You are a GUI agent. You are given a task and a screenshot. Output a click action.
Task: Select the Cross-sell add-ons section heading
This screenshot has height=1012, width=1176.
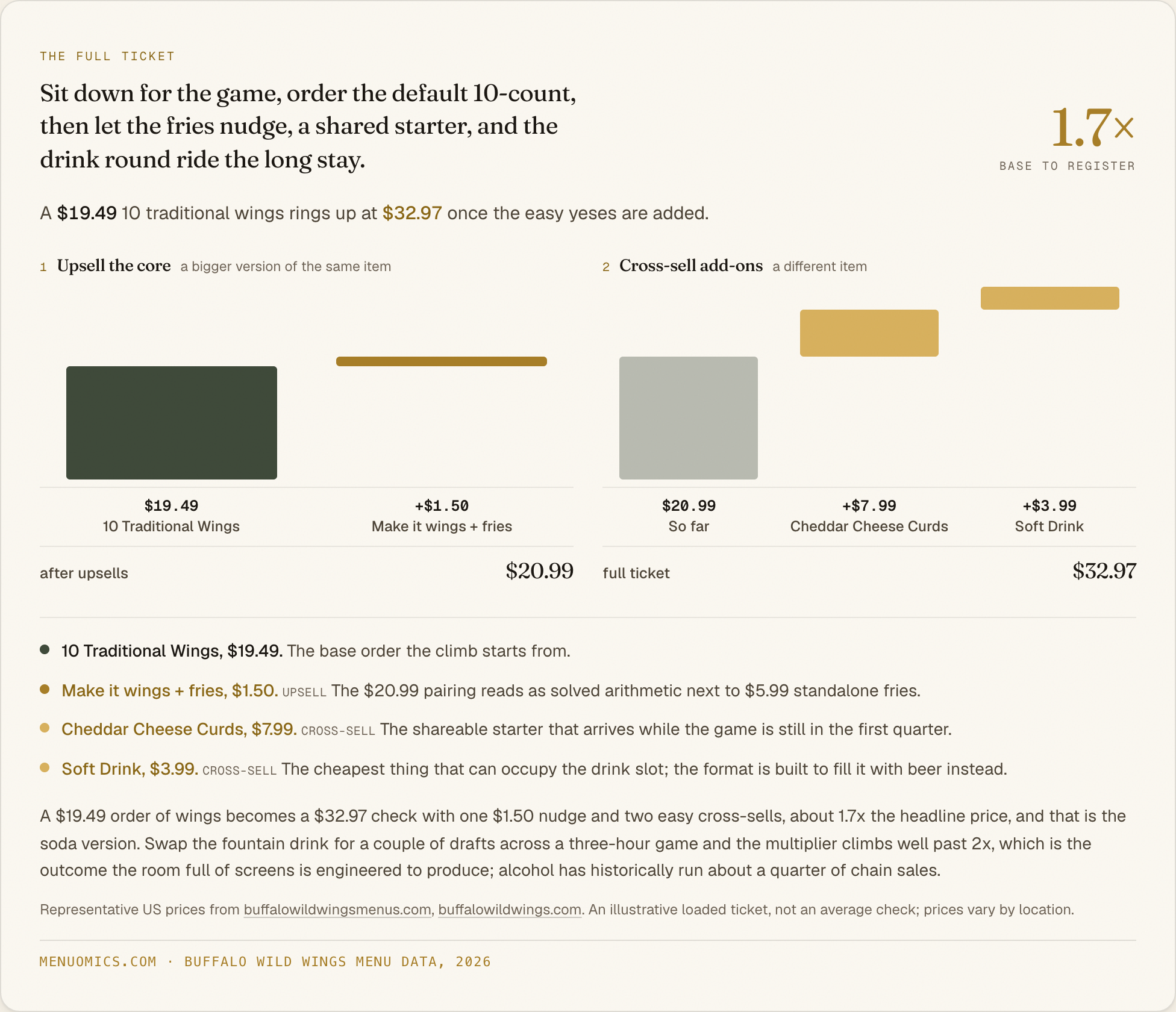pyautogui.click(x=691, y=266)
